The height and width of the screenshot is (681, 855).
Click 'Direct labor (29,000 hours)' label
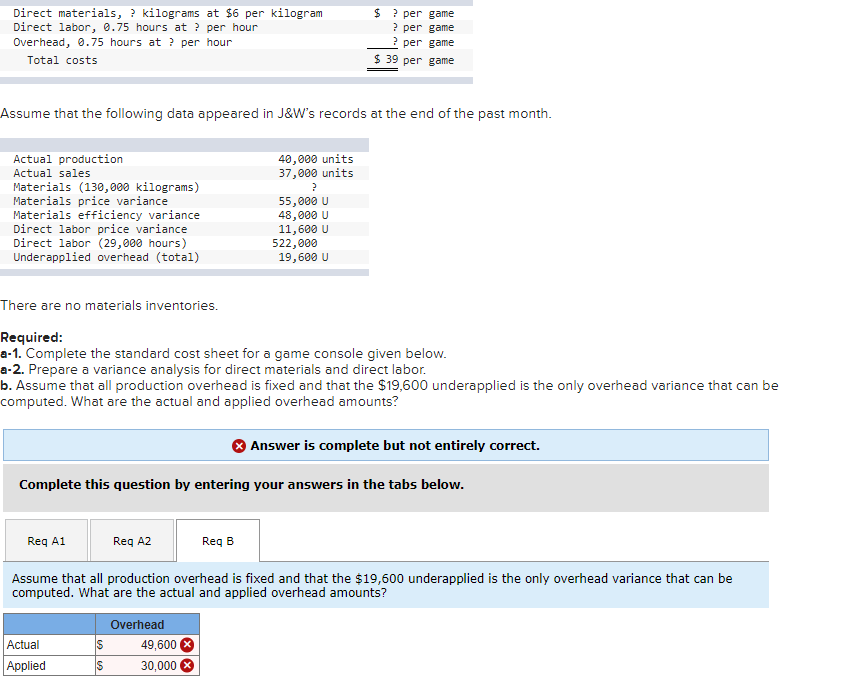(x=100, y=243)
